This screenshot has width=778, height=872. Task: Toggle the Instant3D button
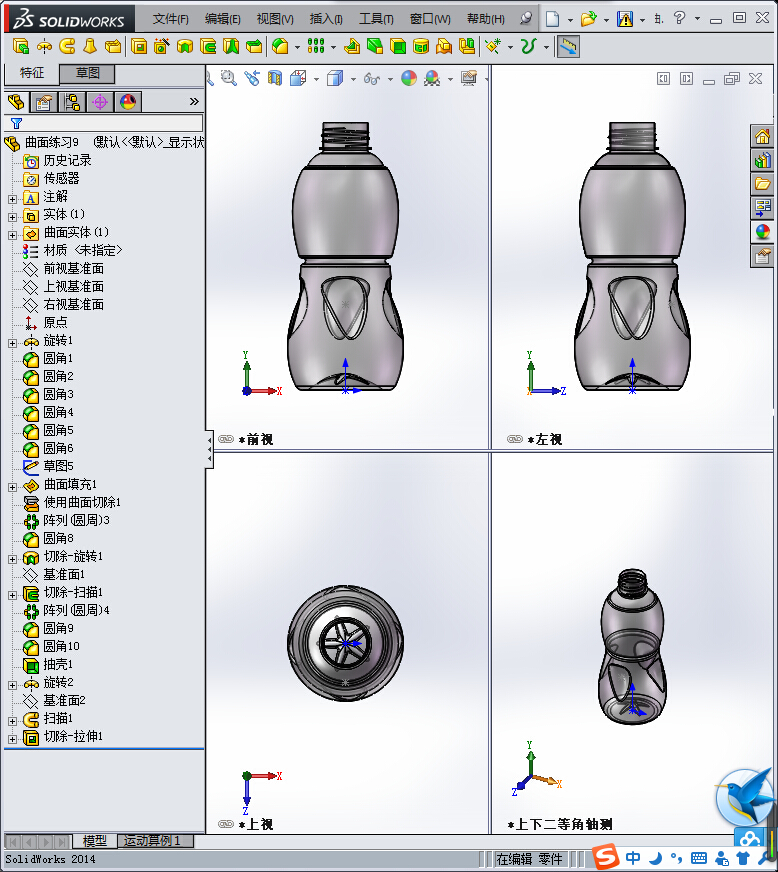(568, 47)
